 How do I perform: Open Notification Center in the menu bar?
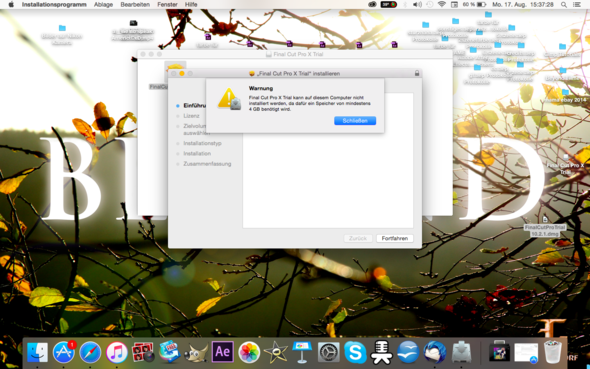pos(576,5)
